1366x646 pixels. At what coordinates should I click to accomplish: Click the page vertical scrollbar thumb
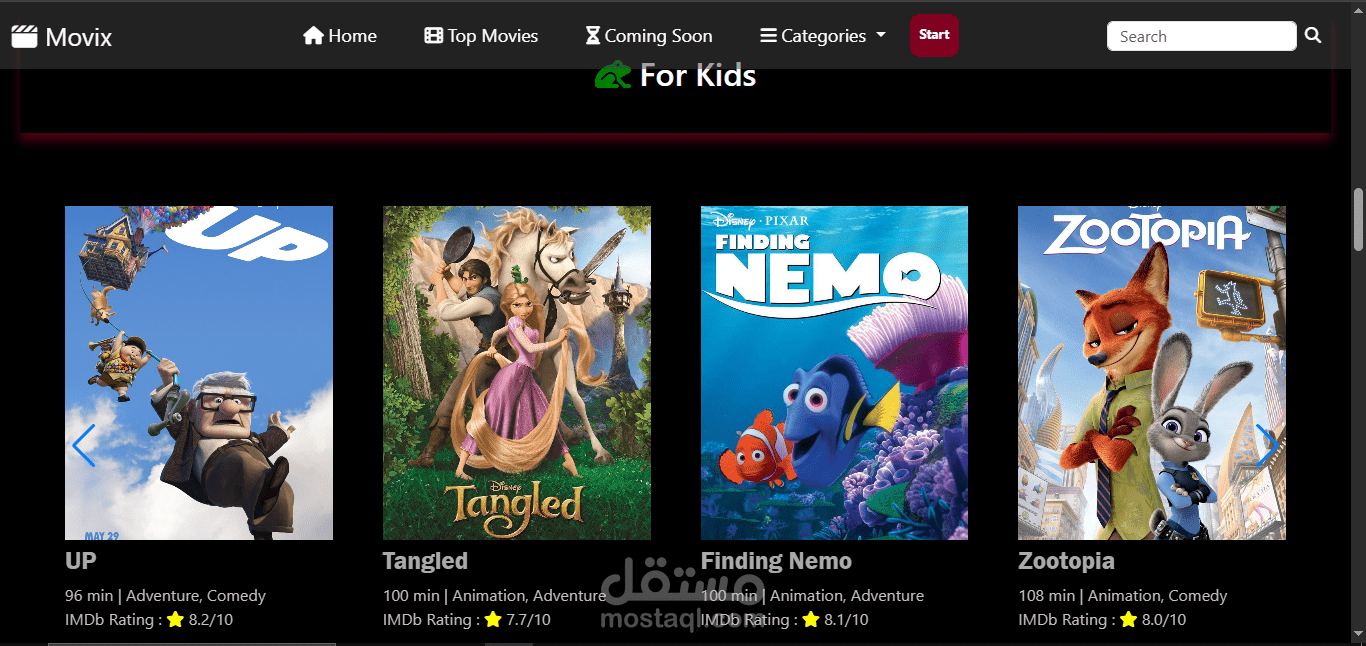pyautogui.click(x=1358, y=219)
